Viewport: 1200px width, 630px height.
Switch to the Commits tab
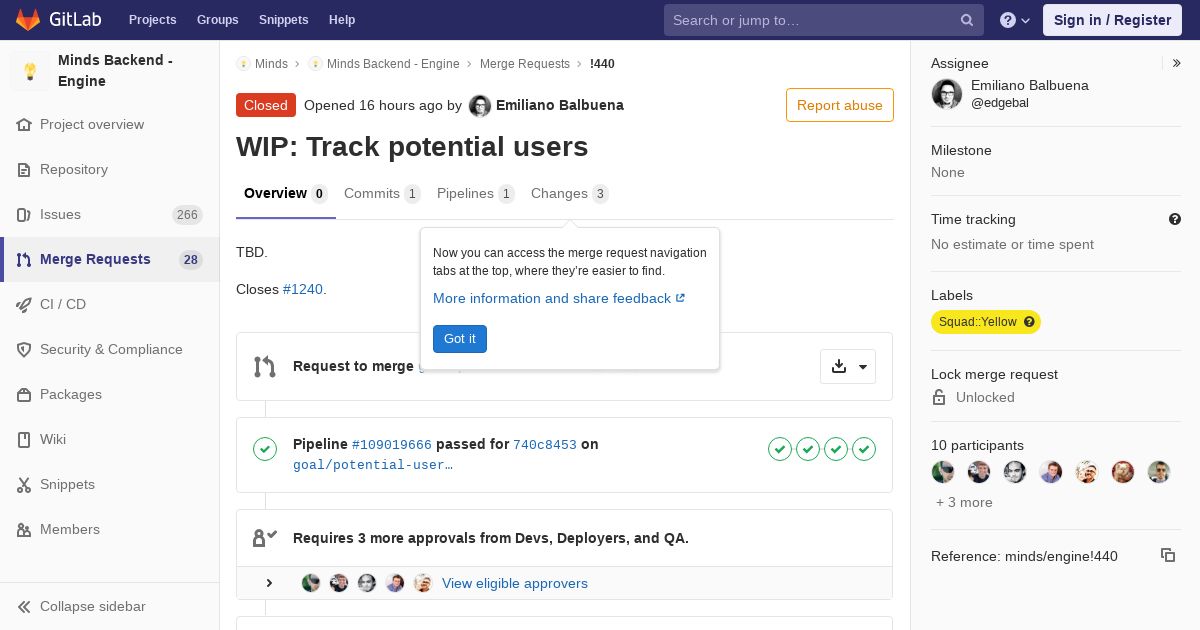(x=382, y=194)
